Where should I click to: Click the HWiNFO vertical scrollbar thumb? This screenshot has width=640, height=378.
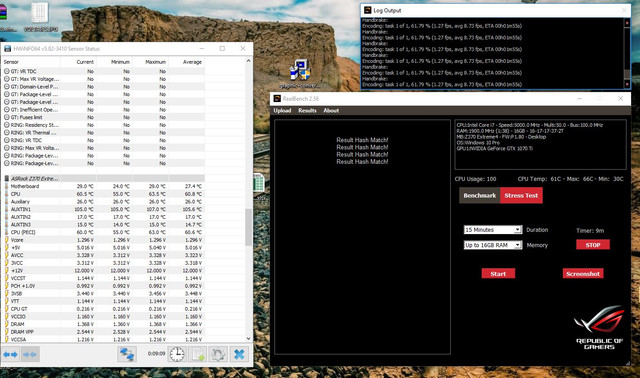pyautogui.click(x=249, y=227)
